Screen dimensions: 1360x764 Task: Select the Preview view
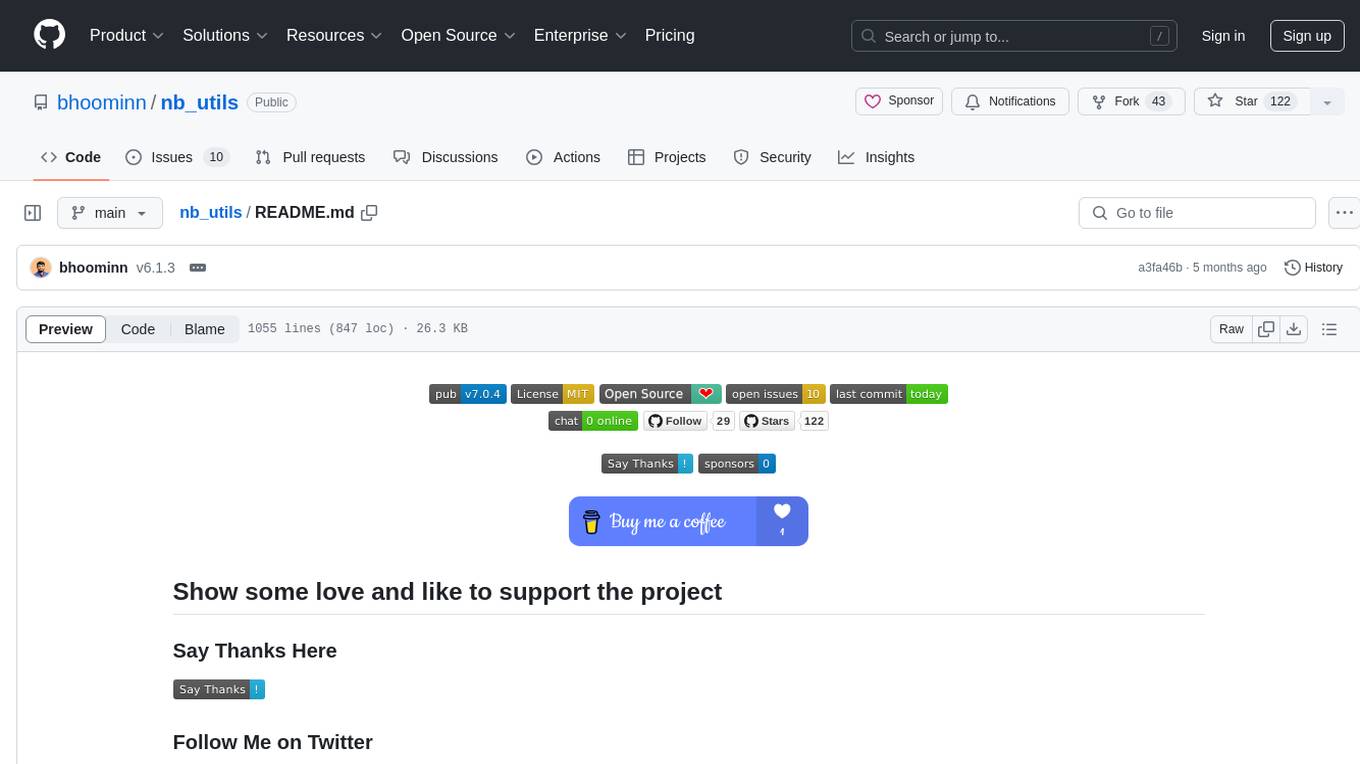(66, 329)
